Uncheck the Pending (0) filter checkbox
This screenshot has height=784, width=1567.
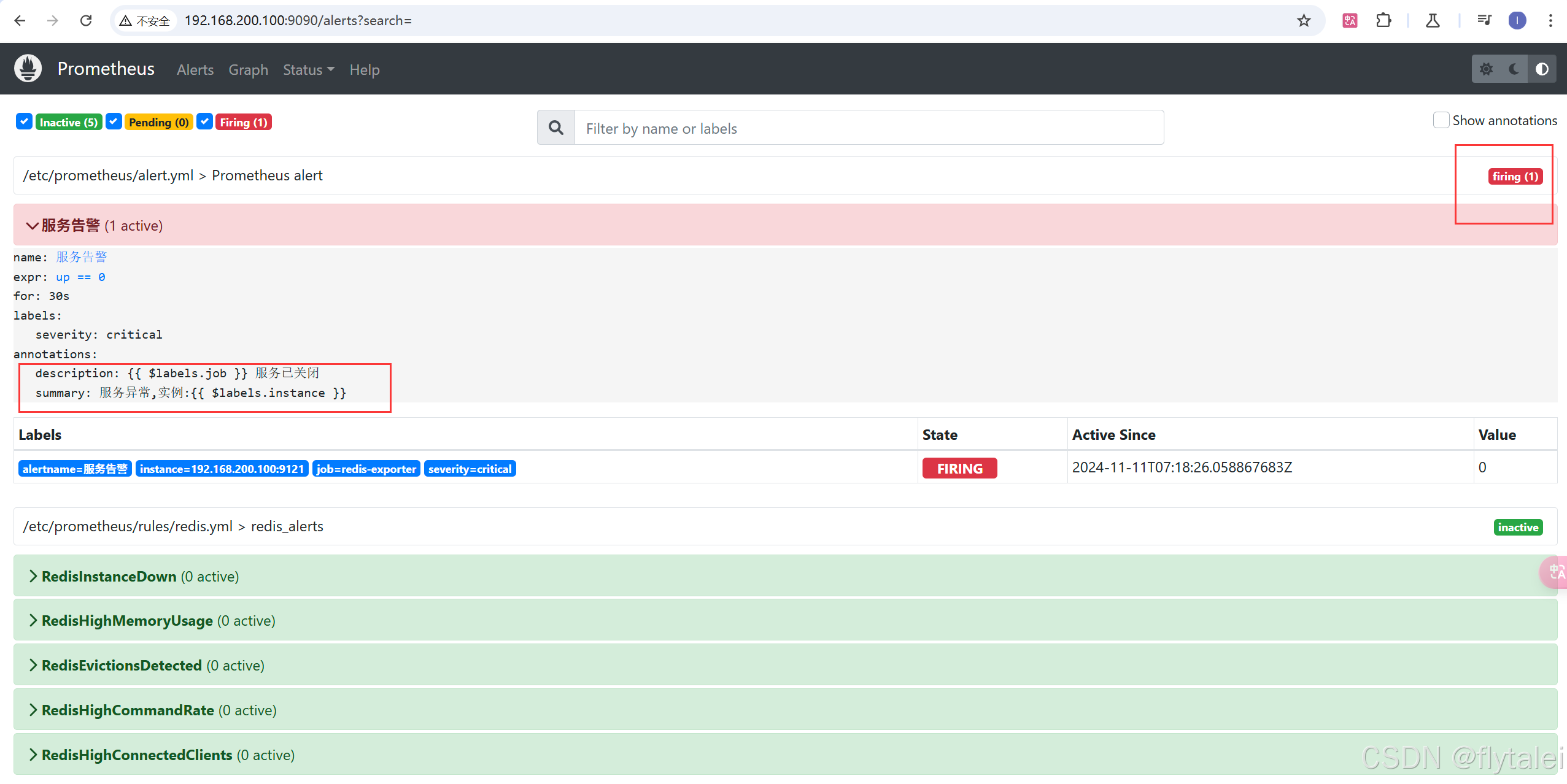tap(114, 121)
